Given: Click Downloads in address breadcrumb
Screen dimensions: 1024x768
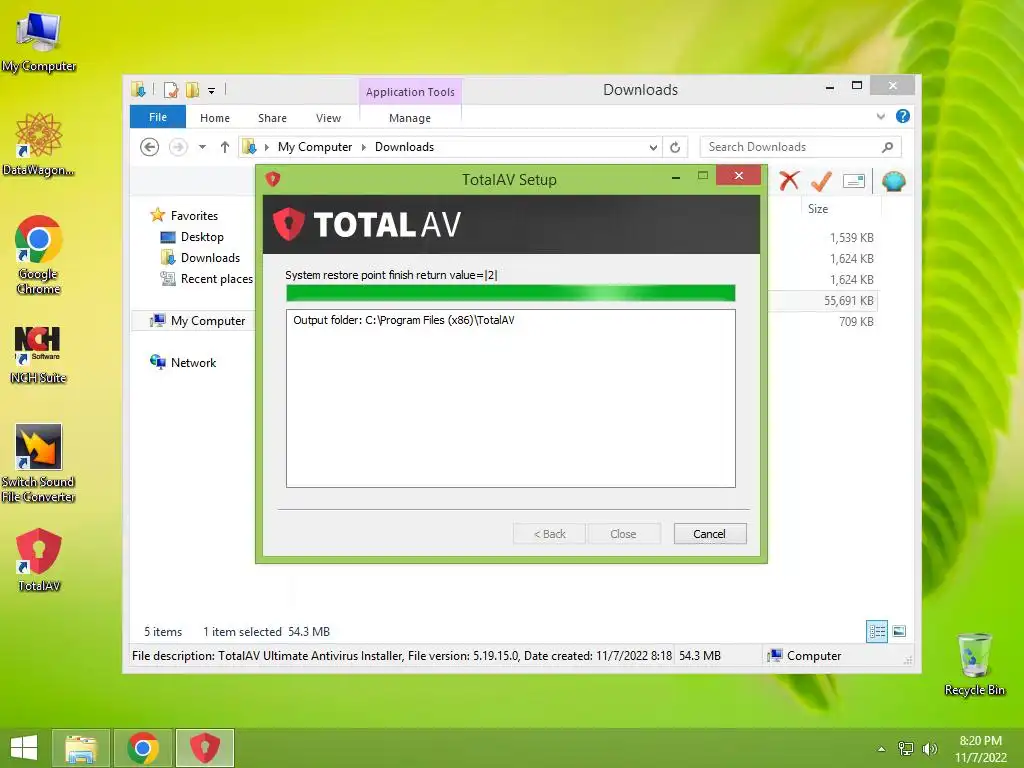Looking at the screenshot, I should tap(404, 147).
